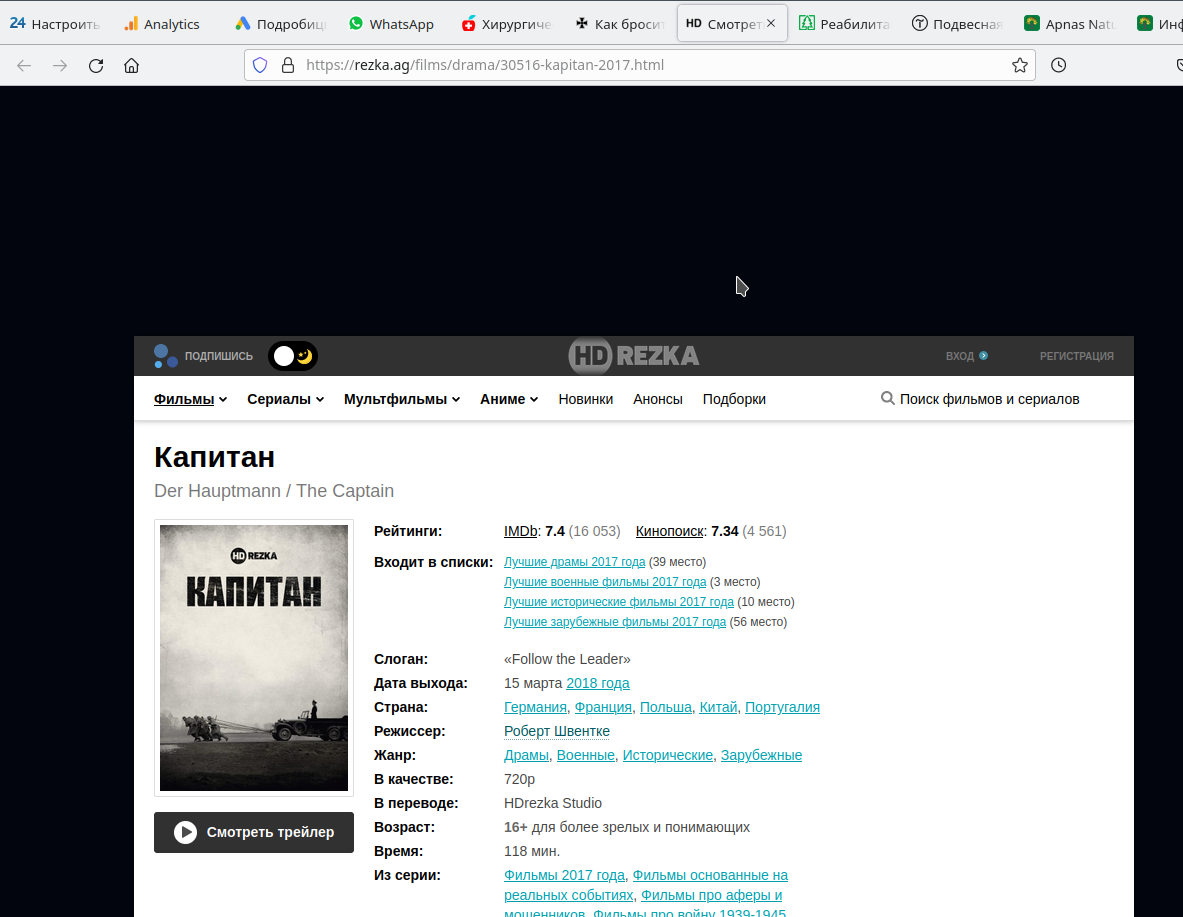Open the Новинки menu item
Viewport: 1183px width, 917px height.
[585, 399]
